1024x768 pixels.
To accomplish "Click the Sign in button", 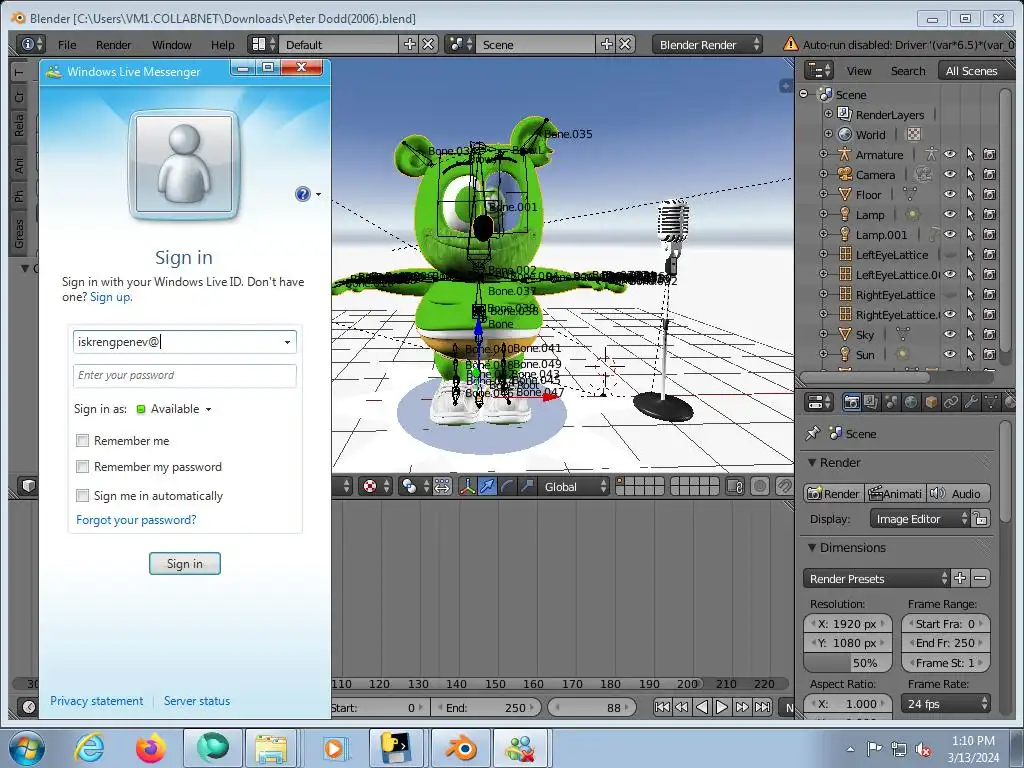I will [185, 564].
